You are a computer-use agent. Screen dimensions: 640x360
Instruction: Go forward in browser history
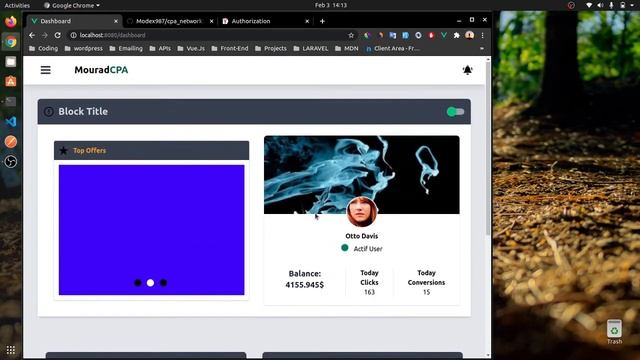pyautogui.click(x=45, y=36)
